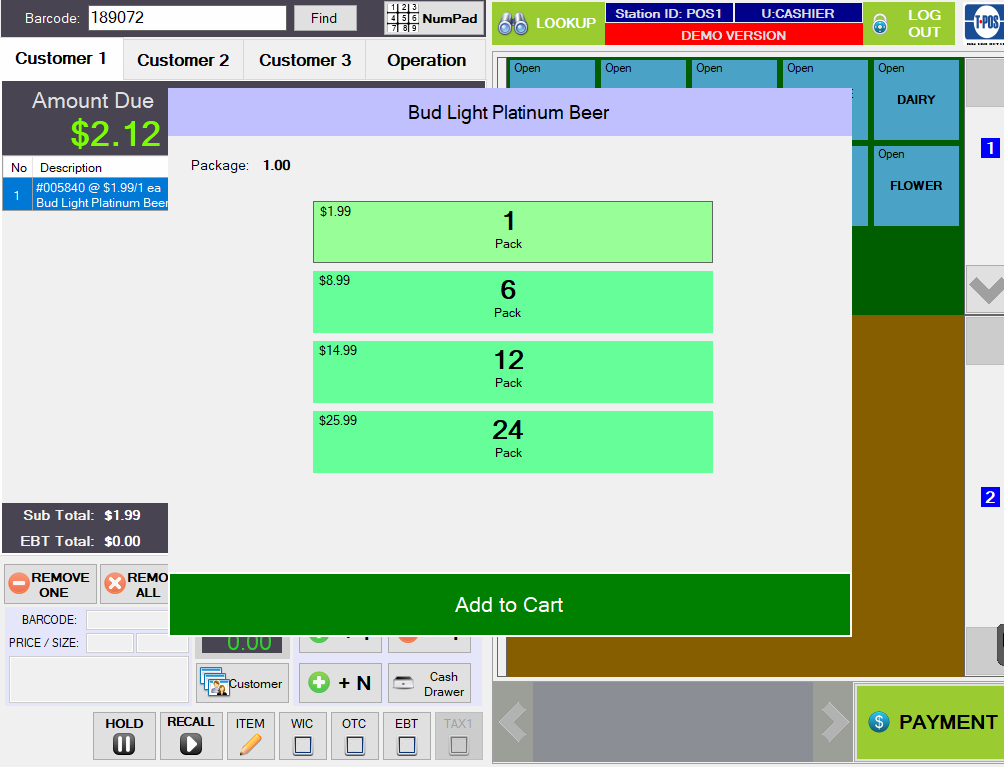Screen dimensions: 1004x767
Task: Select the Bud Light Platinum Beer cart row
Action: click(85, 195)
